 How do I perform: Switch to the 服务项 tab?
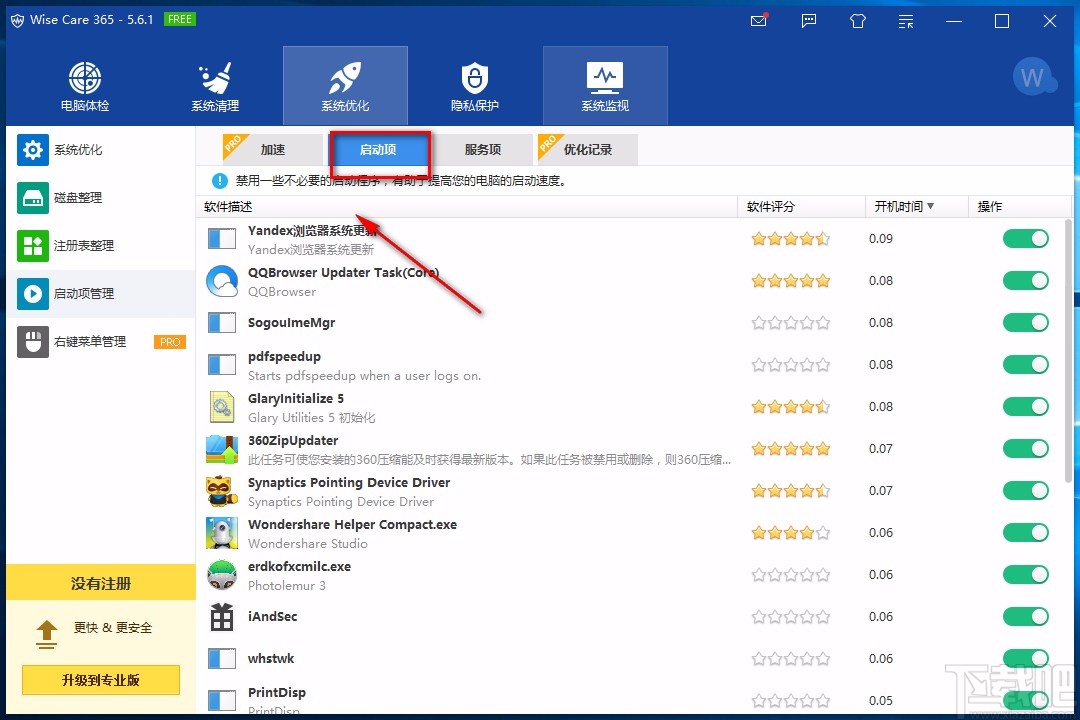click(483, 150)
